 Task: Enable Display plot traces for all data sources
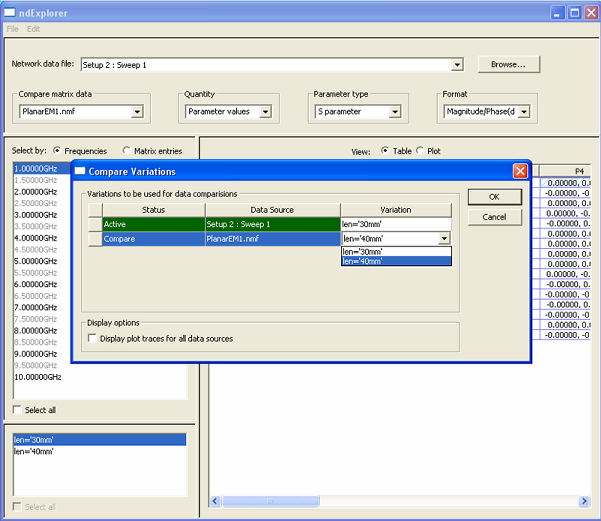(93, 339)
